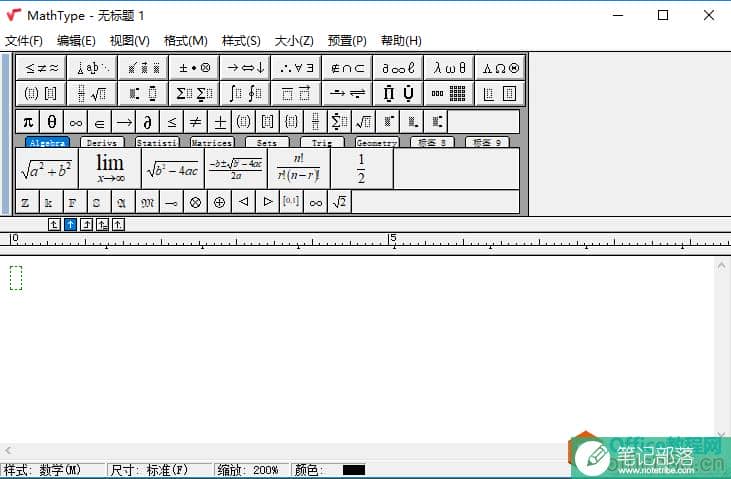Insert the square root of 2 symbol

[x=339, y=202]
